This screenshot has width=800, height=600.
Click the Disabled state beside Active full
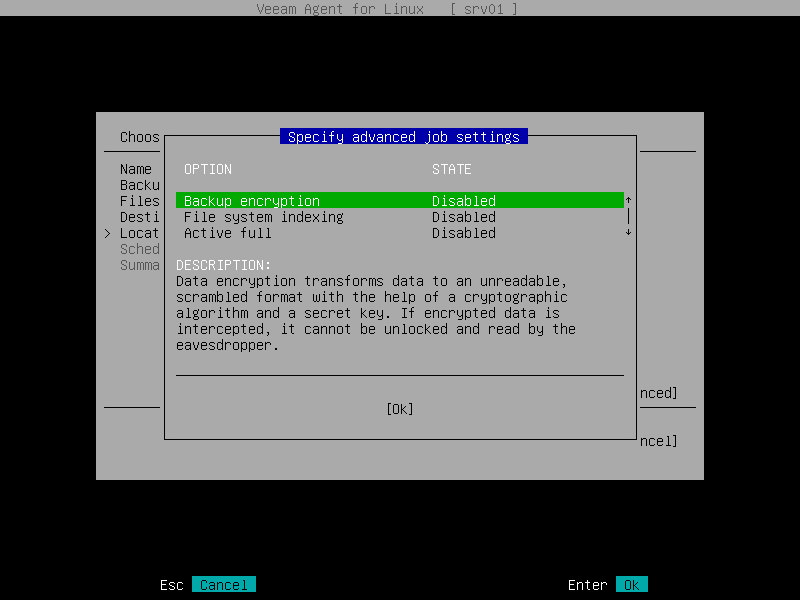(463, 233)
